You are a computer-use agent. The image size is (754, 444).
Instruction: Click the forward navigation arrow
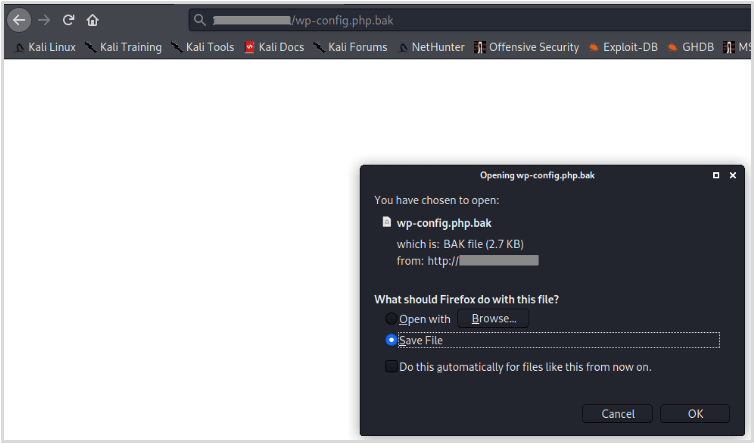tap(44, 20)
